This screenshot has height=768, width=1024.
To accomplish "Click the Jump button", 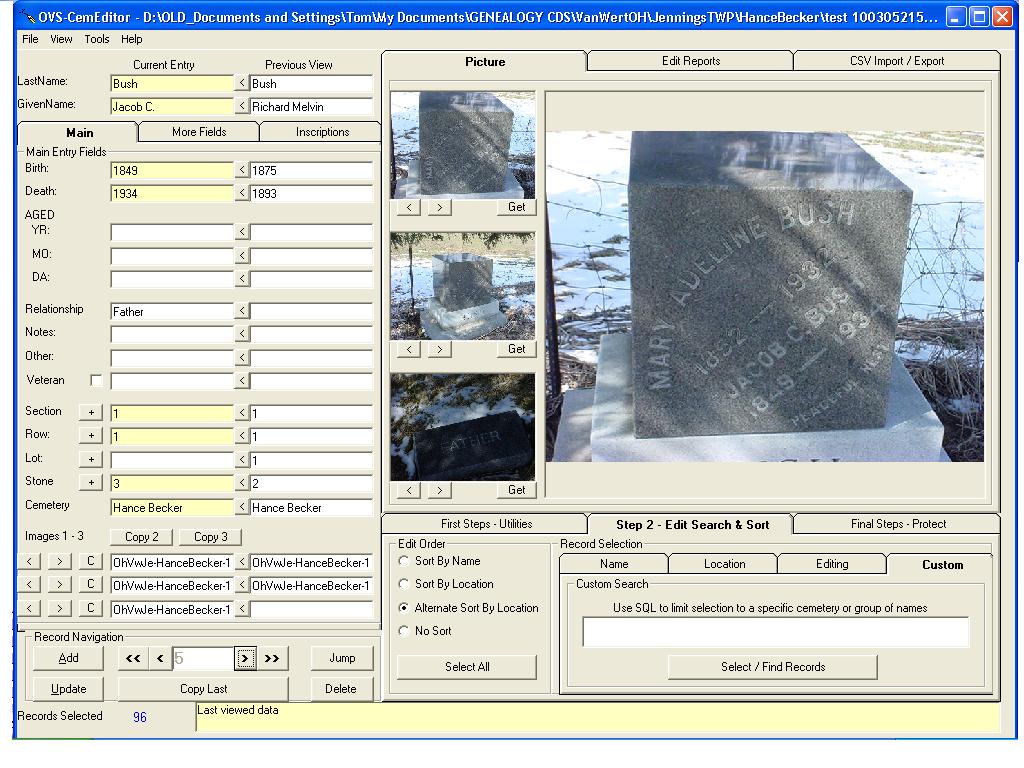I will [342, 658].
